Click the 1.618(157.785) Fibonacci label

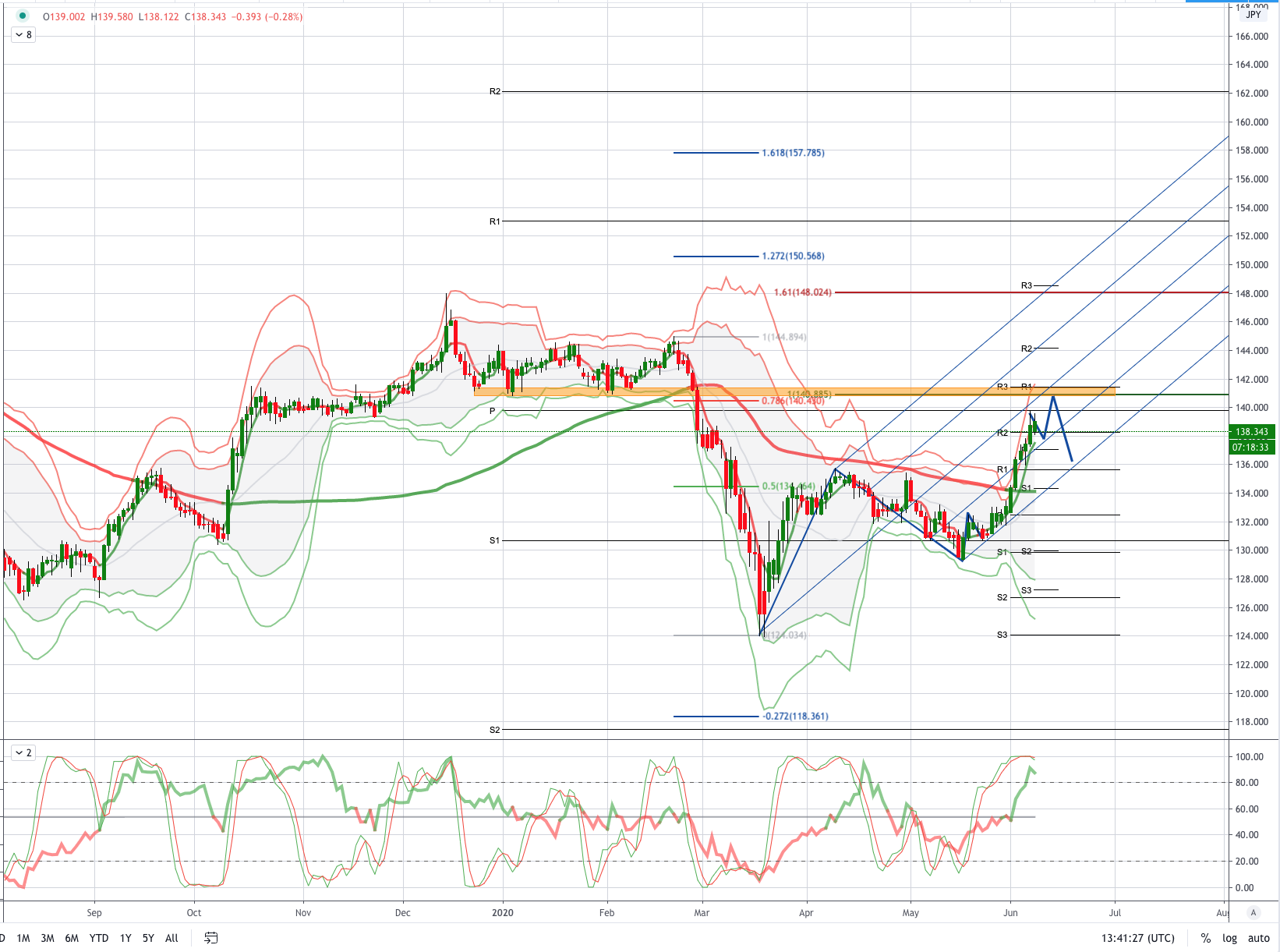(x=793, y=153)
